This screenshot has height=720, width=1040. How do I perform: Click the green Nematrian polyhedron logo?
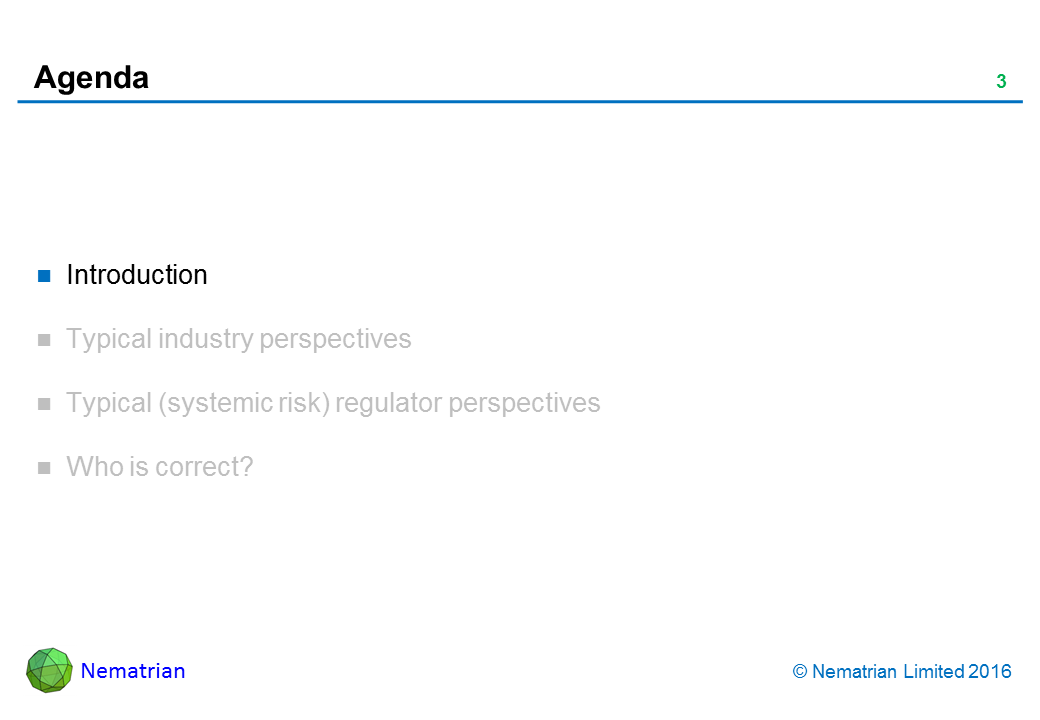[49, 670]
